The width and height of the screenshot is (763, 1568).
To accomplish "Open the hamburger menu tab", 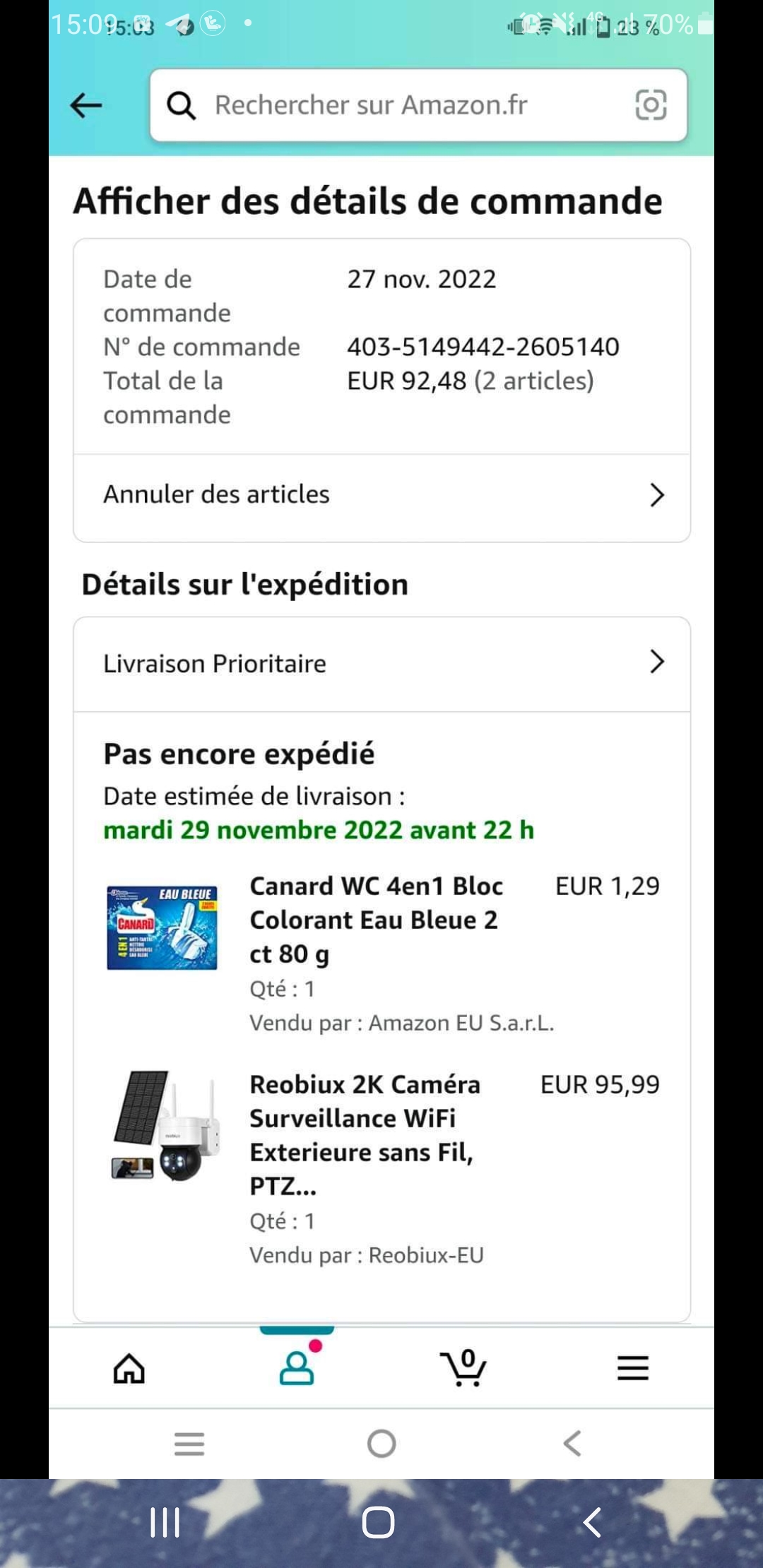I will [x=632, y=1368].
